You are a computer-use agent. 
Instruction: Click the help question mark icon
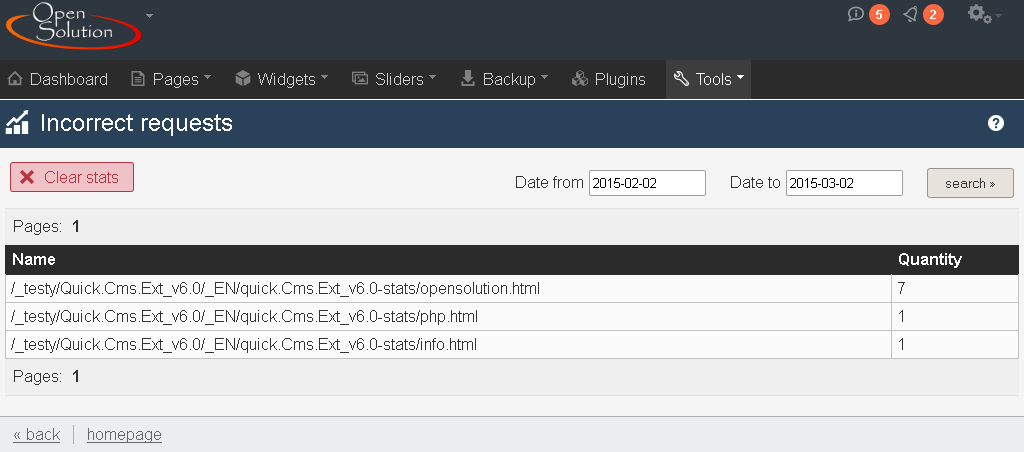click(x=996, y=123)
